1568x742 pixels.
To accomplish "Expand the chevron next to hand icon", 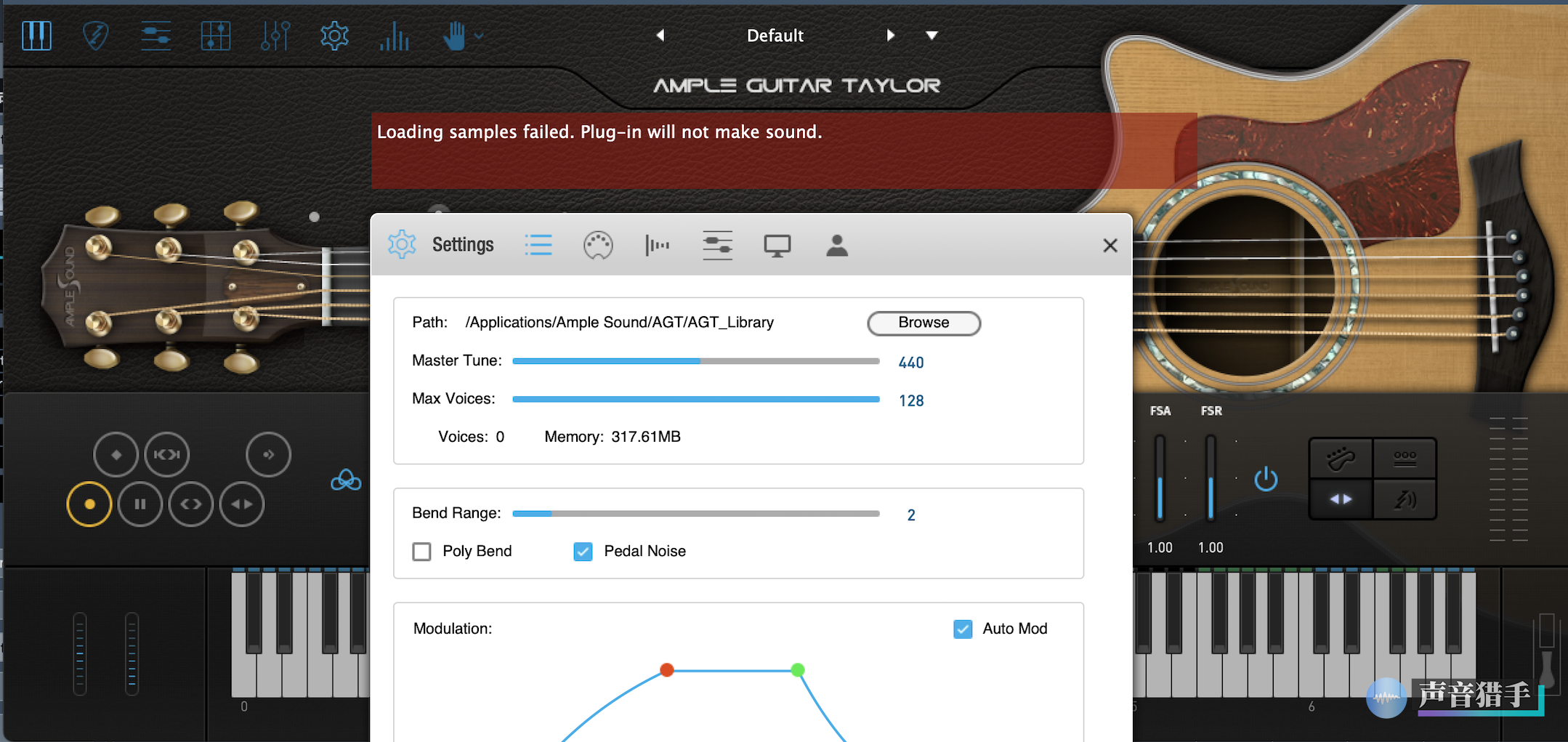I will (480, 36).
